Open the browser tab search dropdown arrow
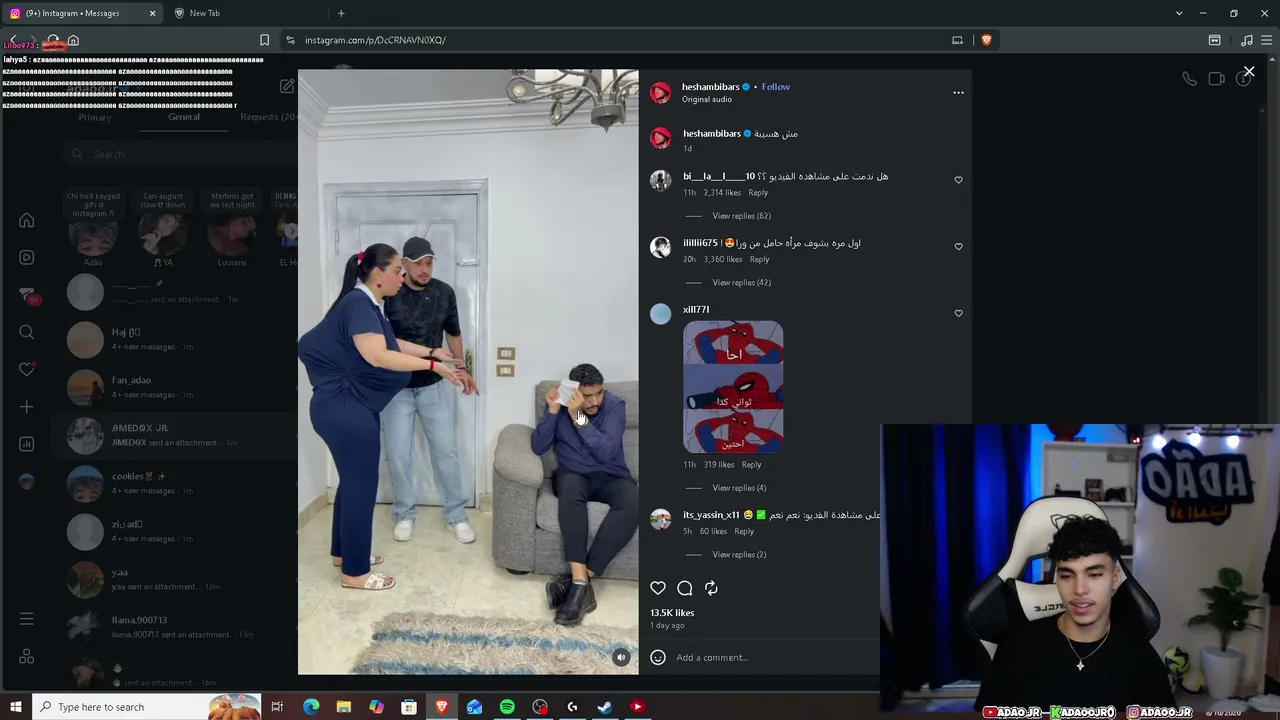Image resolution: width=1280 pixels, height=720 pixels. pos(1179,13)
